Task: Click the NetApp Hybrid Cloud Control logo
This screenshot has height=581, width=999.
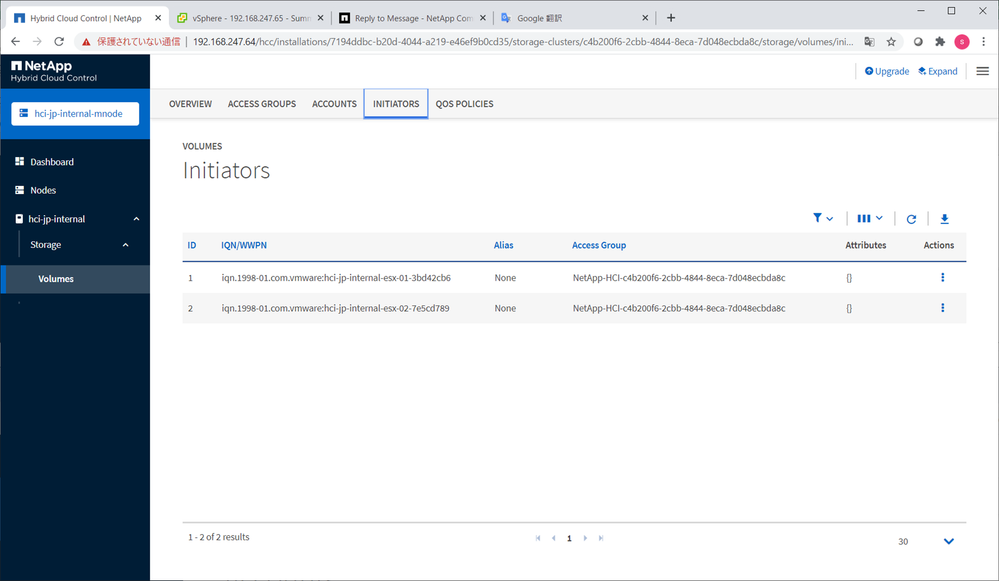Action: pyautogui.click(x=54, y=71)
